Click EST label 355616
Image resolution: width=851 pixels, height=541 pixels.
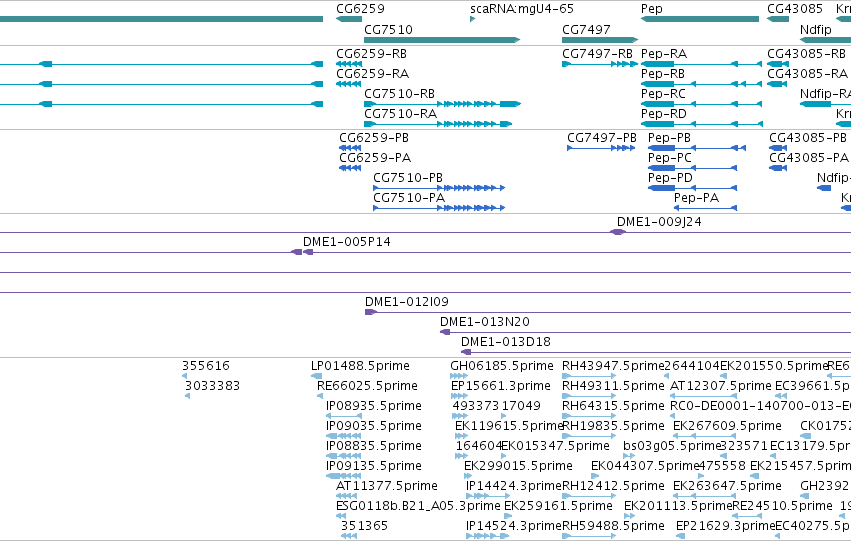point(206,366)
